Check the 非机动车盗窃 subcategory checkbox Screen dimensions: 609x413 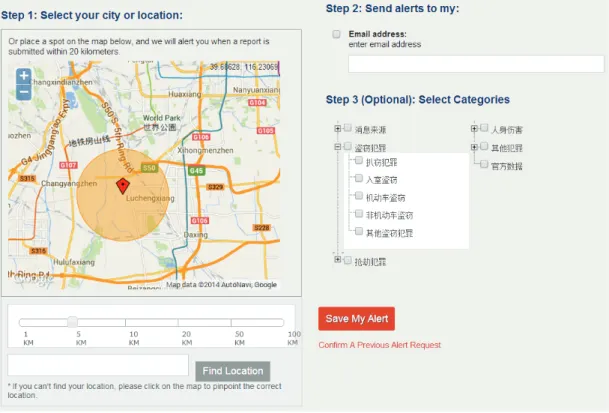(359, 213)
